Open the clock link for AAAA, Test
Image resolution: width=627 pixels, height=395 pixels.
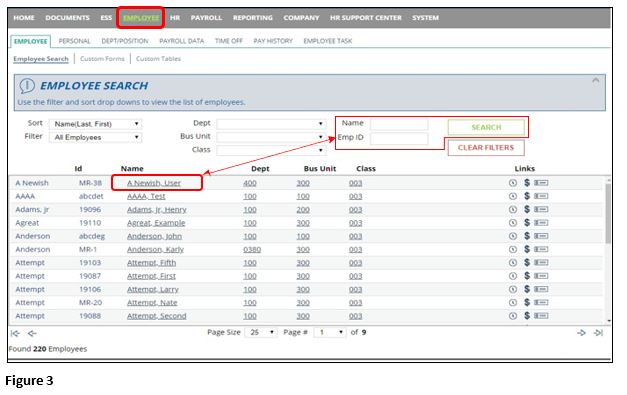pyautogui.click(x=513, y=196)
